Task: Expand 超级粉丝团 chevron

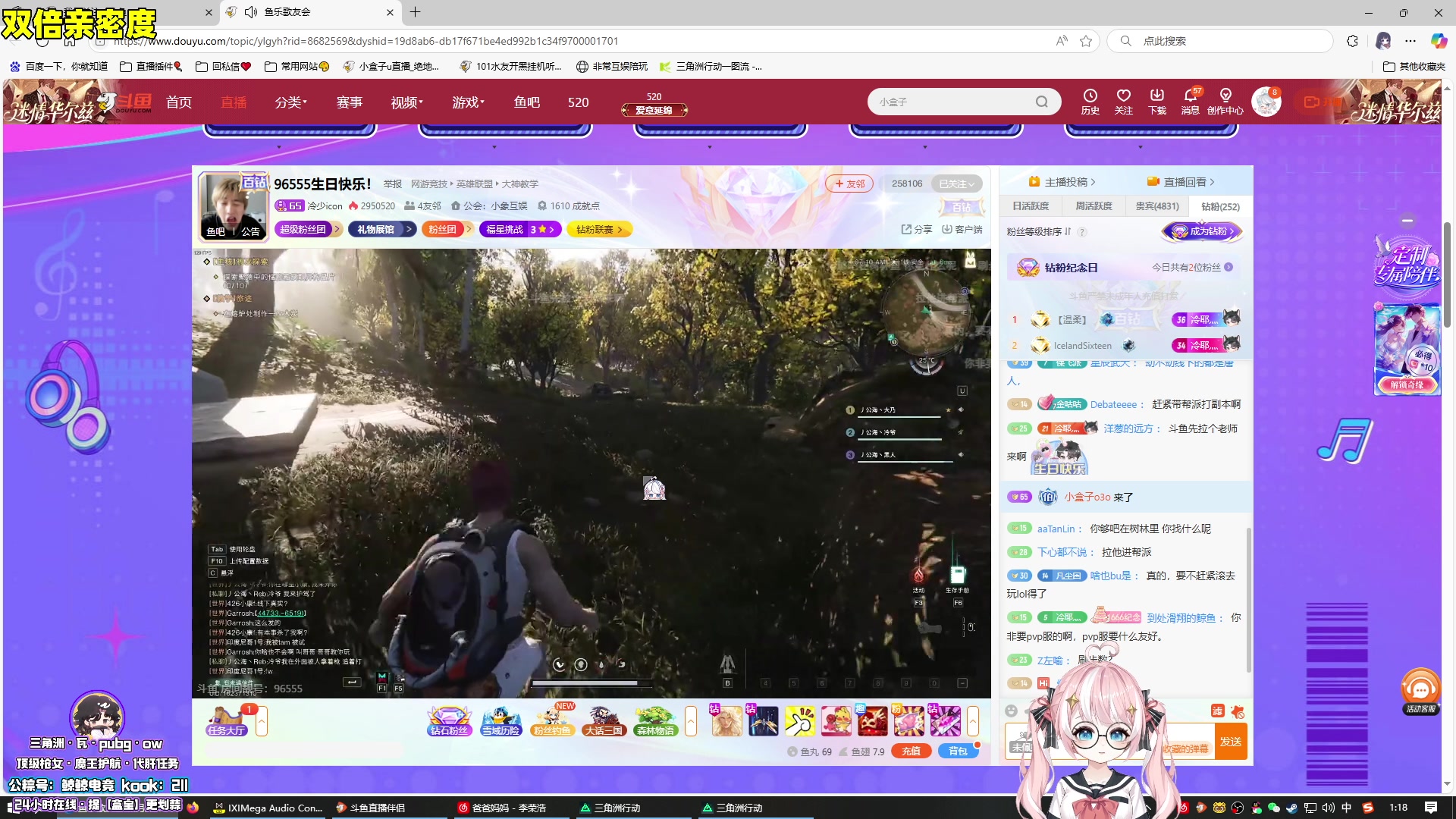Action: pyautogui.click(x=337, y=229)
